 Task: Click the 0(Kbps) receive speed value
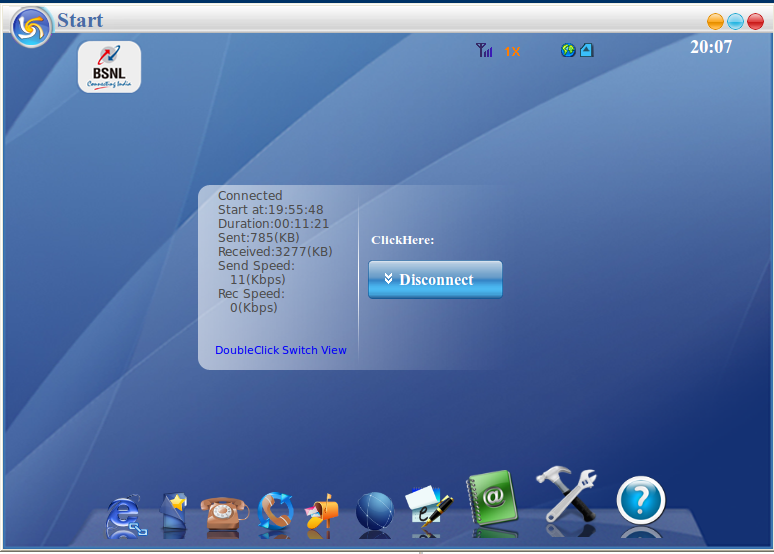point(254,308)
